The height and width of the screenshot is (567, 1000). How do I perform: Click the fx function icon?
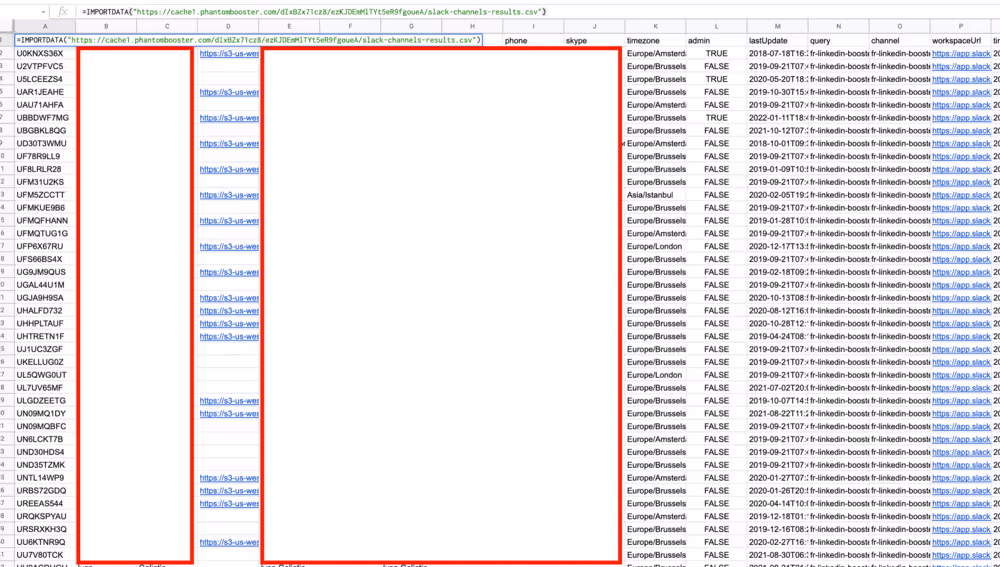[62, 12]
